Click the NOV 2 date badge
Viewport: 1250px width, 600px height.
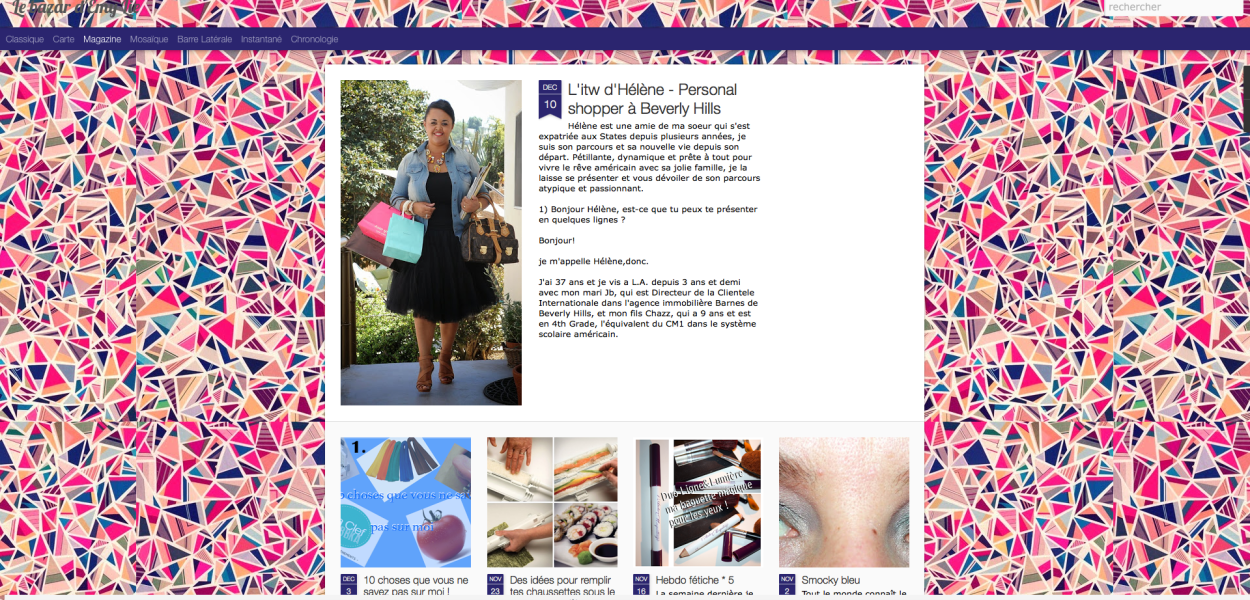[787, 584]
